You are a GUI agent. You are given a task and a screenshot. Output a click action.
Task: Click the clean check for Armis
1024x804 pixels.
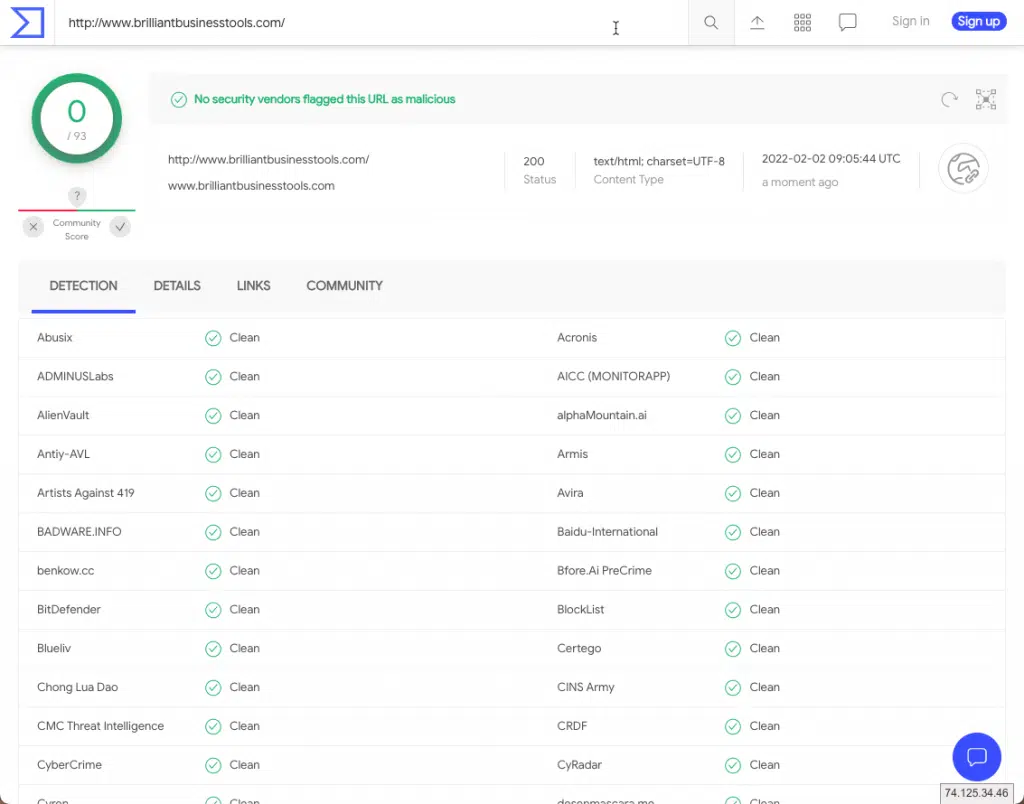coord(733,454)
